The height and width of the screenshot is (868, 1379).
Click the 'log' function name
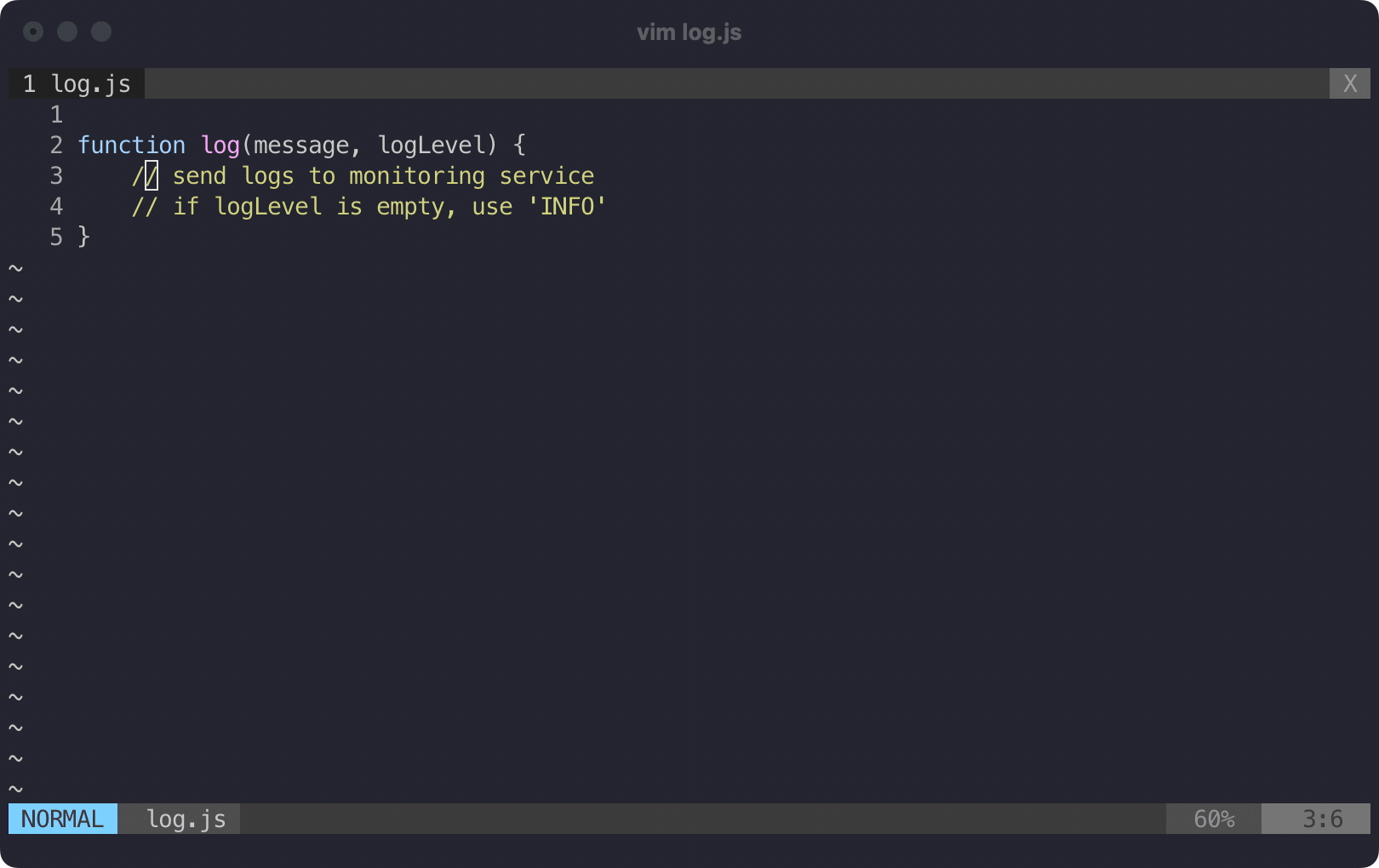(220, 146)
